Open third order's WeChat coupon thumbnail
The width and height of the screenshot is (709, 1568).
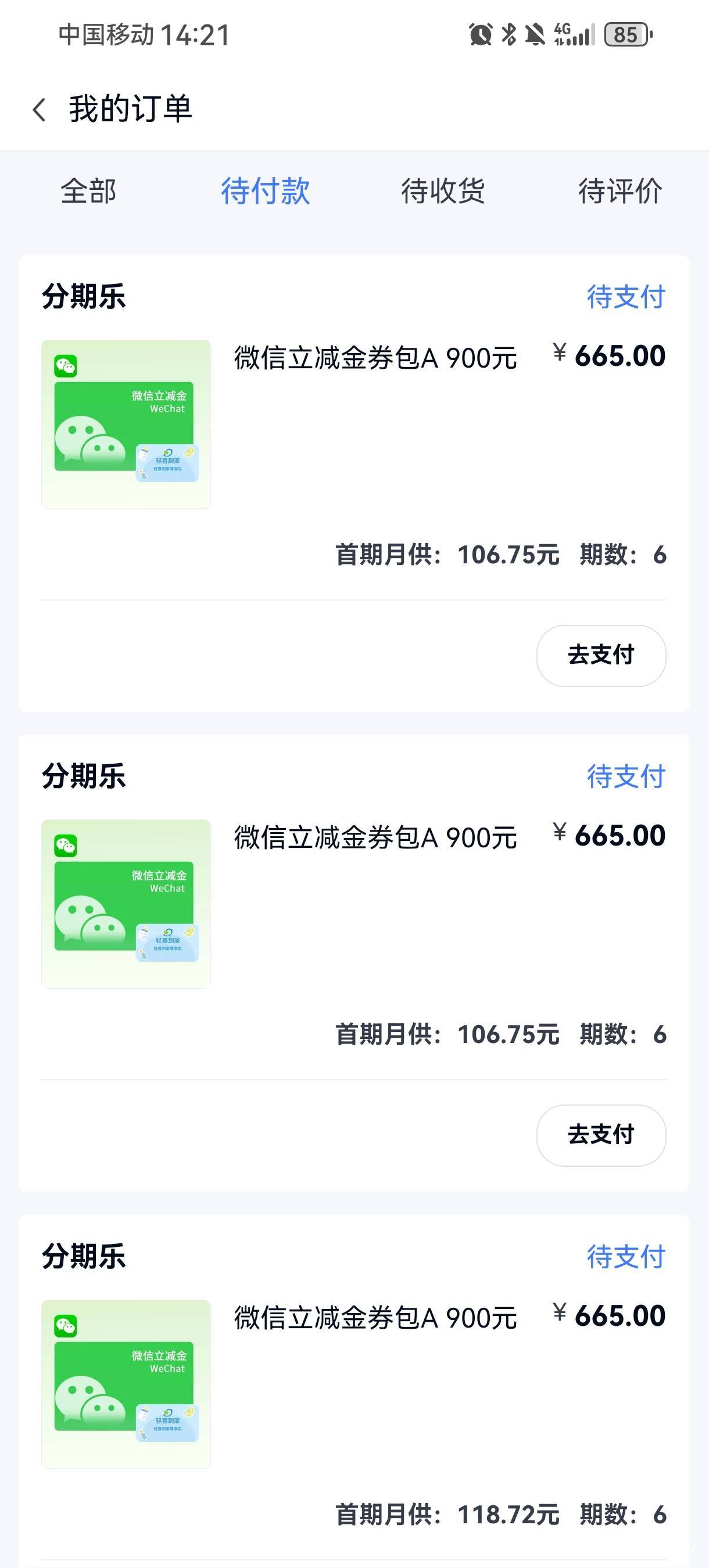pos(126,1384)
